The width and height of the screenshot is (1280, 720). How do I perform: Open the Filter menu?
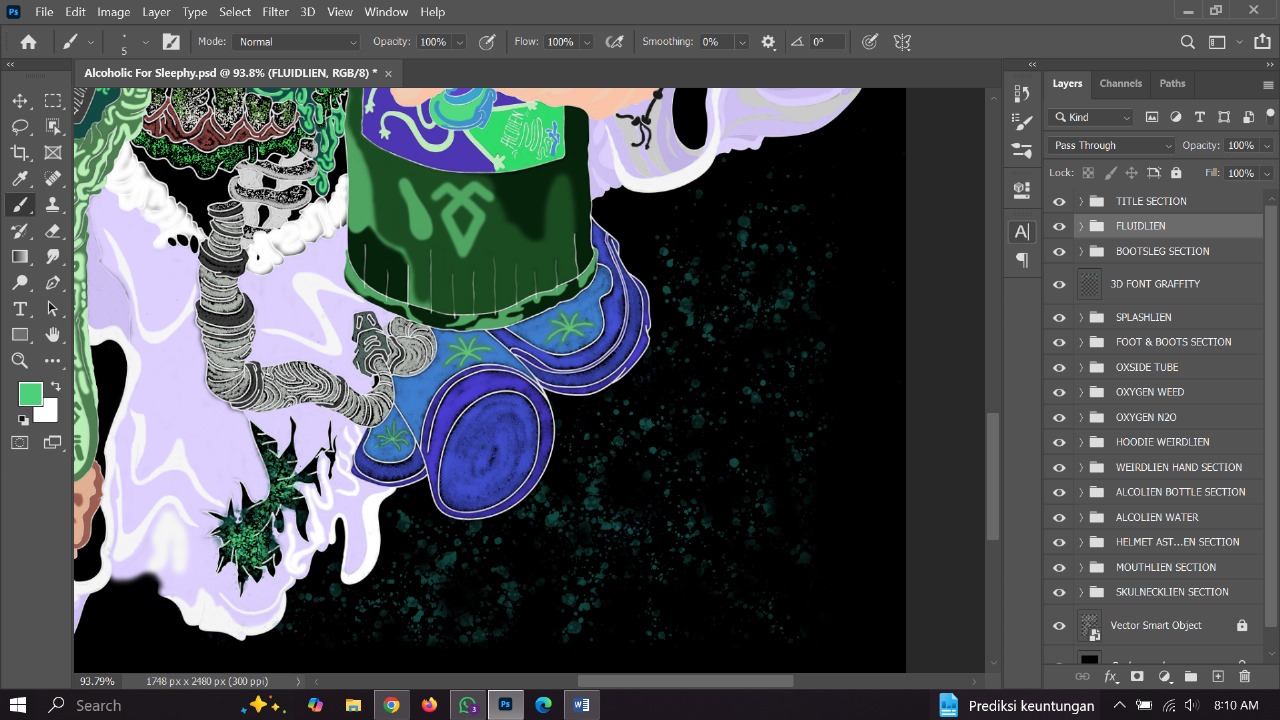tap(274, 11)
